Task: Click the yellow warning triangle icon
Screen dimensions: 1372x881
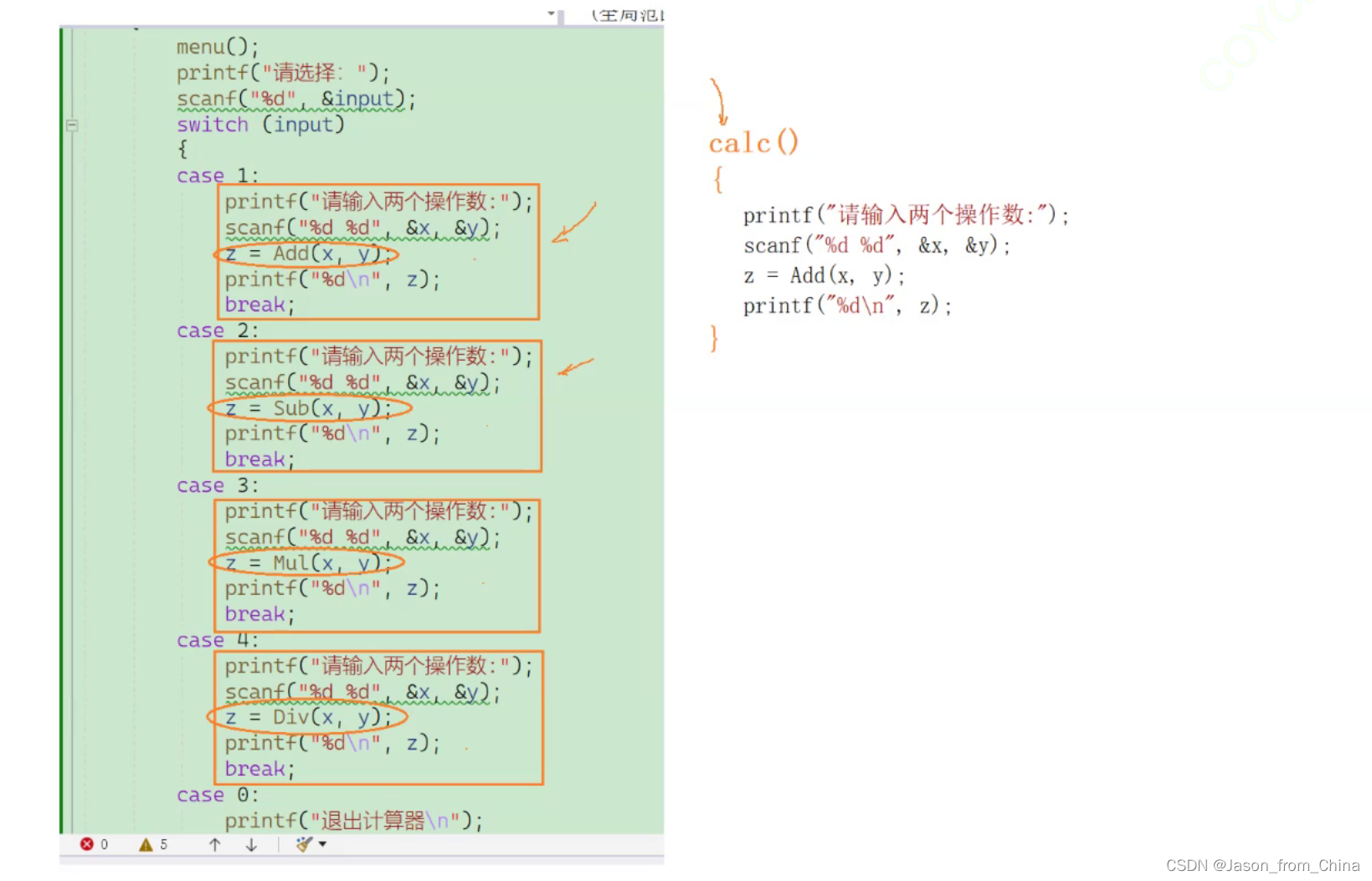Action: 146,844
